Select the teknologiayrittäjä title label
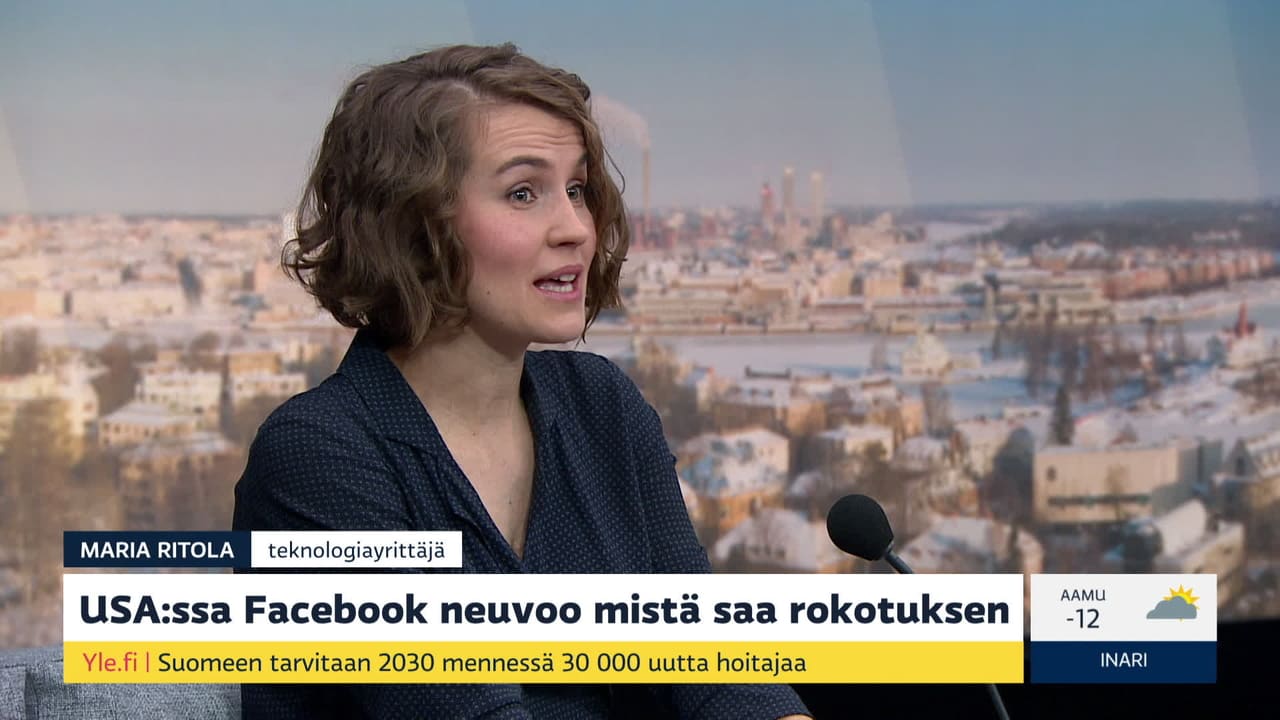This screenshot has width=1280, height=720. [356, 550]
